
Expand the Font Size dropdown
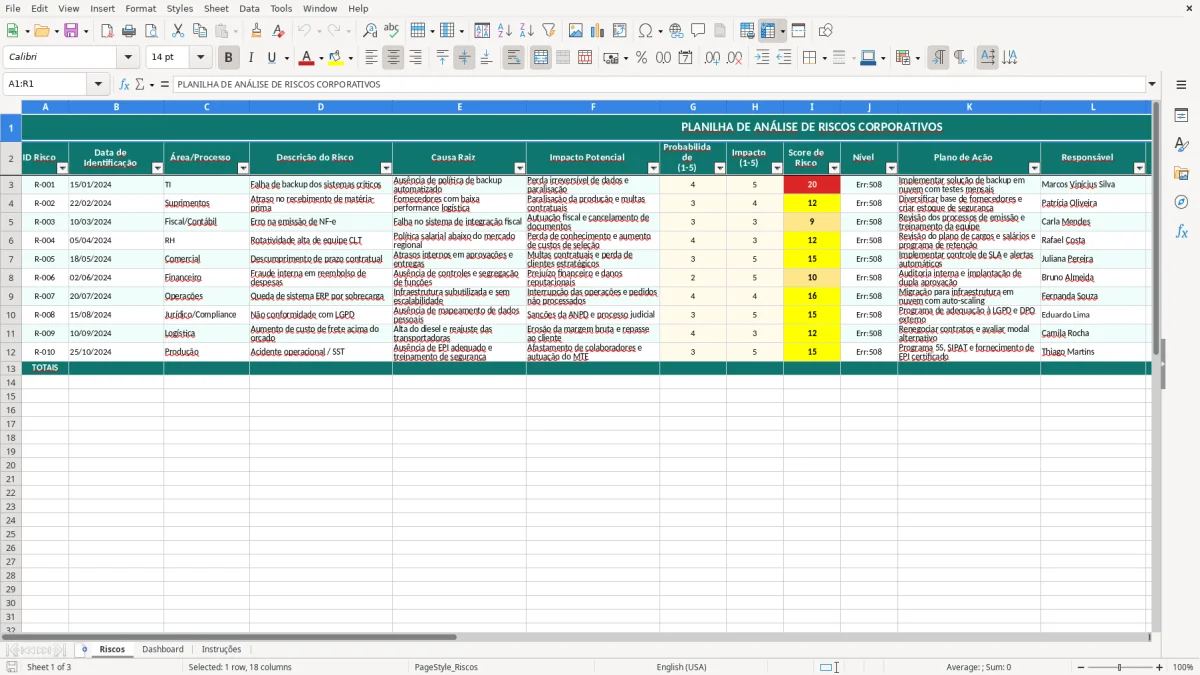200,58
